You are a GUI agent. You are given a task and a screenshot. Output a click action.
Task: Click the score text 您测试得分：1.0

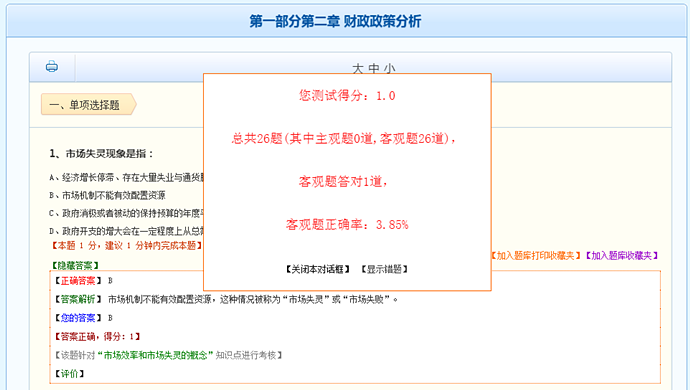(x=347, y=96)
